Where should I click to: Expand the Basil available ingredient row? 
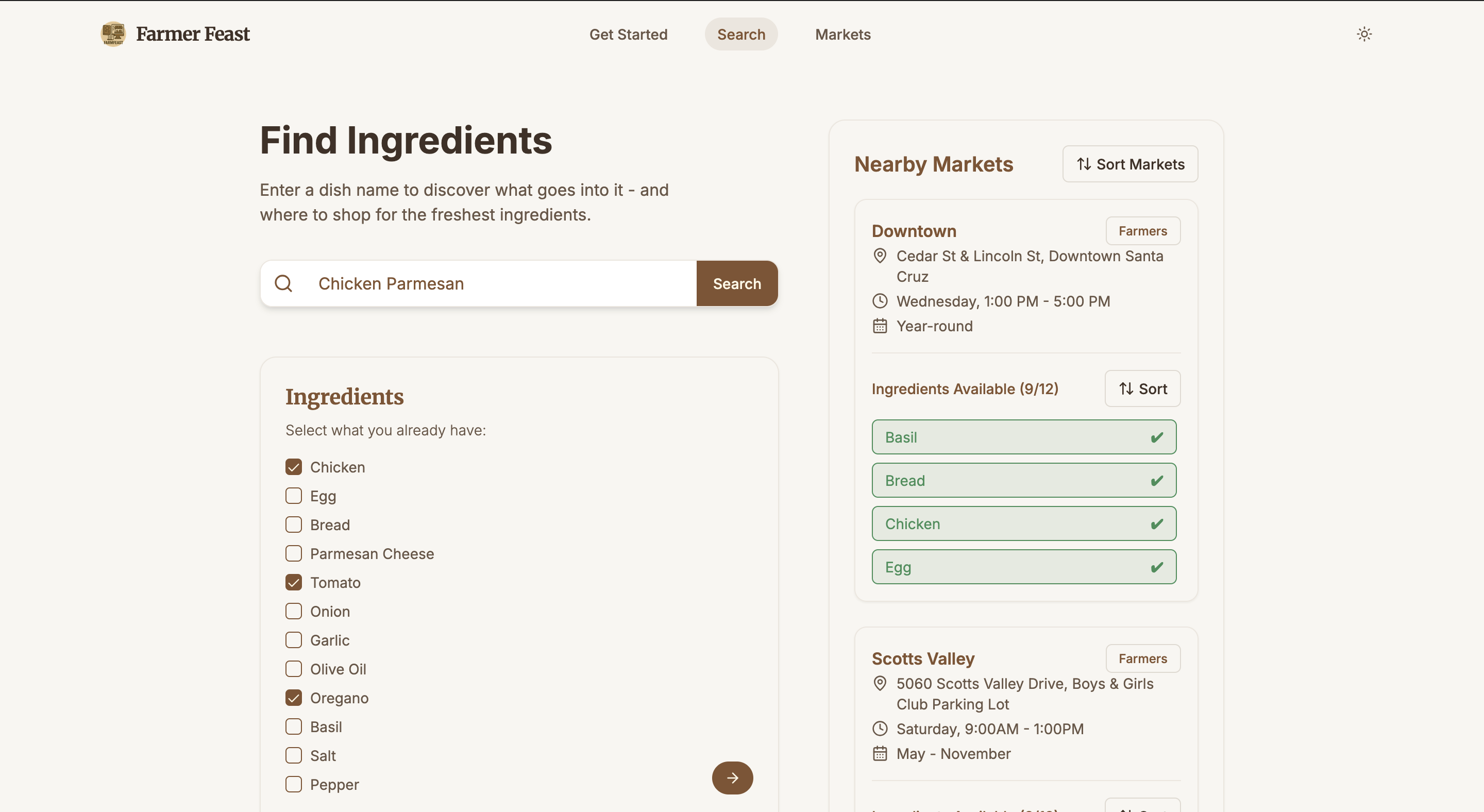[1024, 437]
